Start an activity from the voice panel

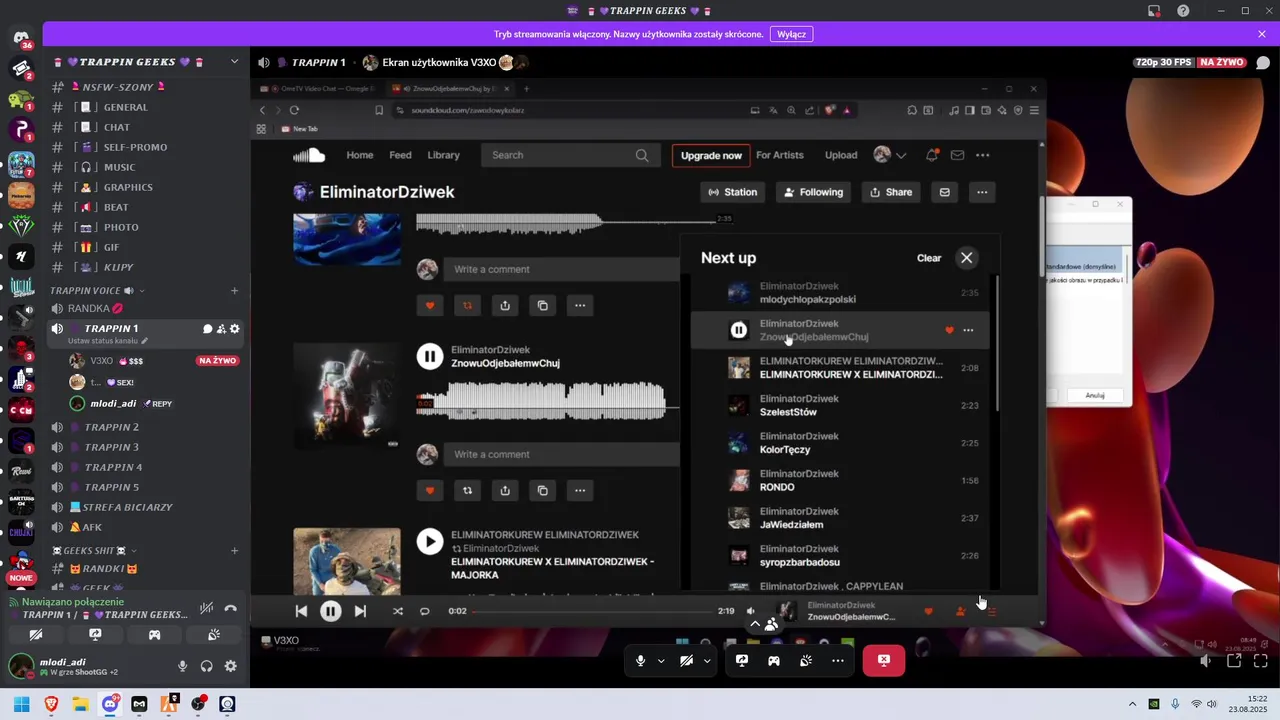click(x=155, y=635)
